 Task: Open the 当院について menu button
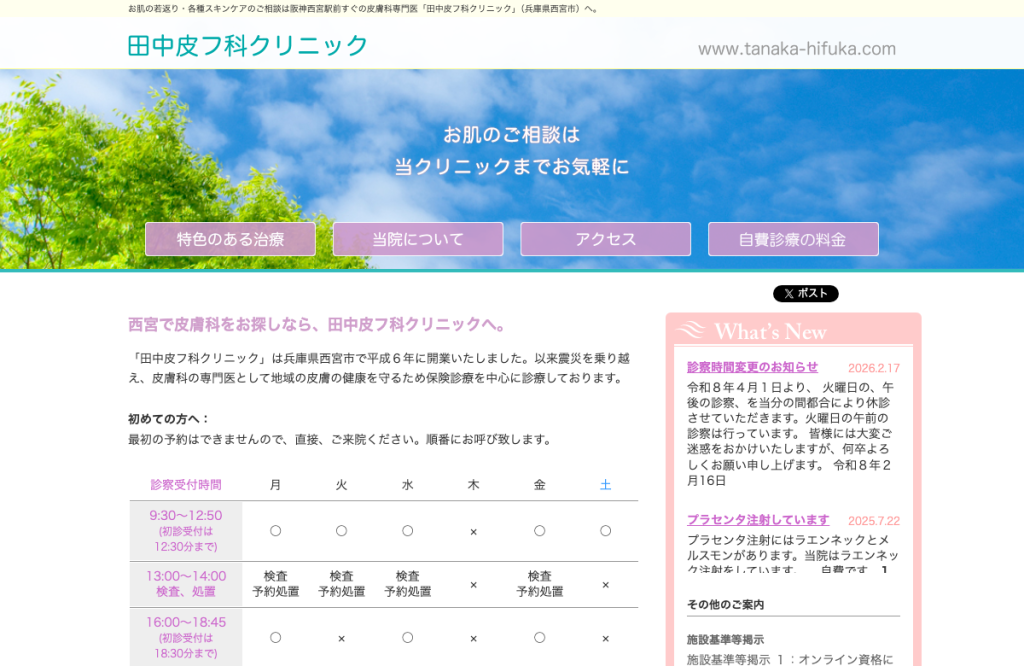click(x=418, y=239)
